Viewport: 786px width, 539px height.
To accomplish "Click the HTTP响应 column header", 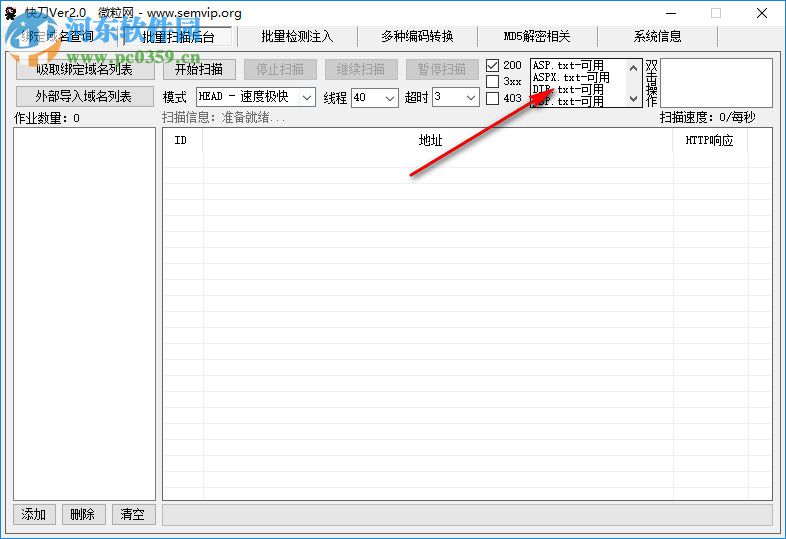I will (x=709, y=140).
